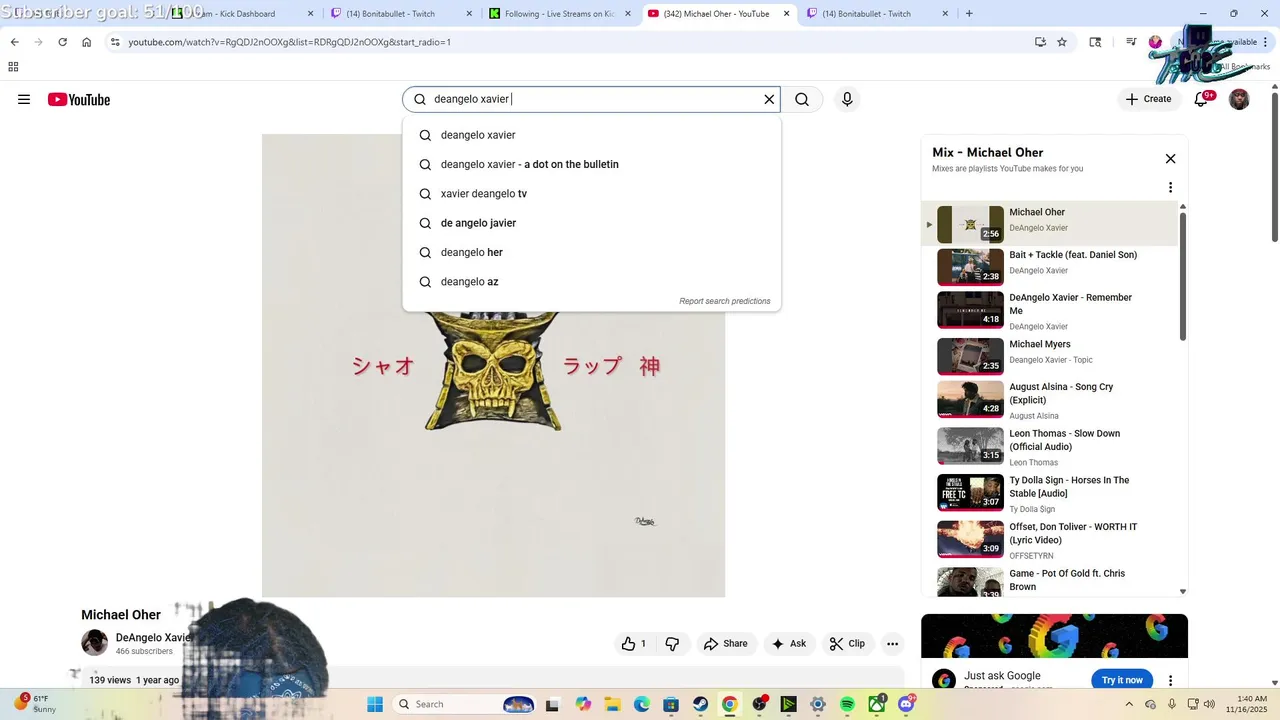Open YouTube notifications bell
The height and width of the screenshot is (720, 1280).
click(x=1201, y=99)
